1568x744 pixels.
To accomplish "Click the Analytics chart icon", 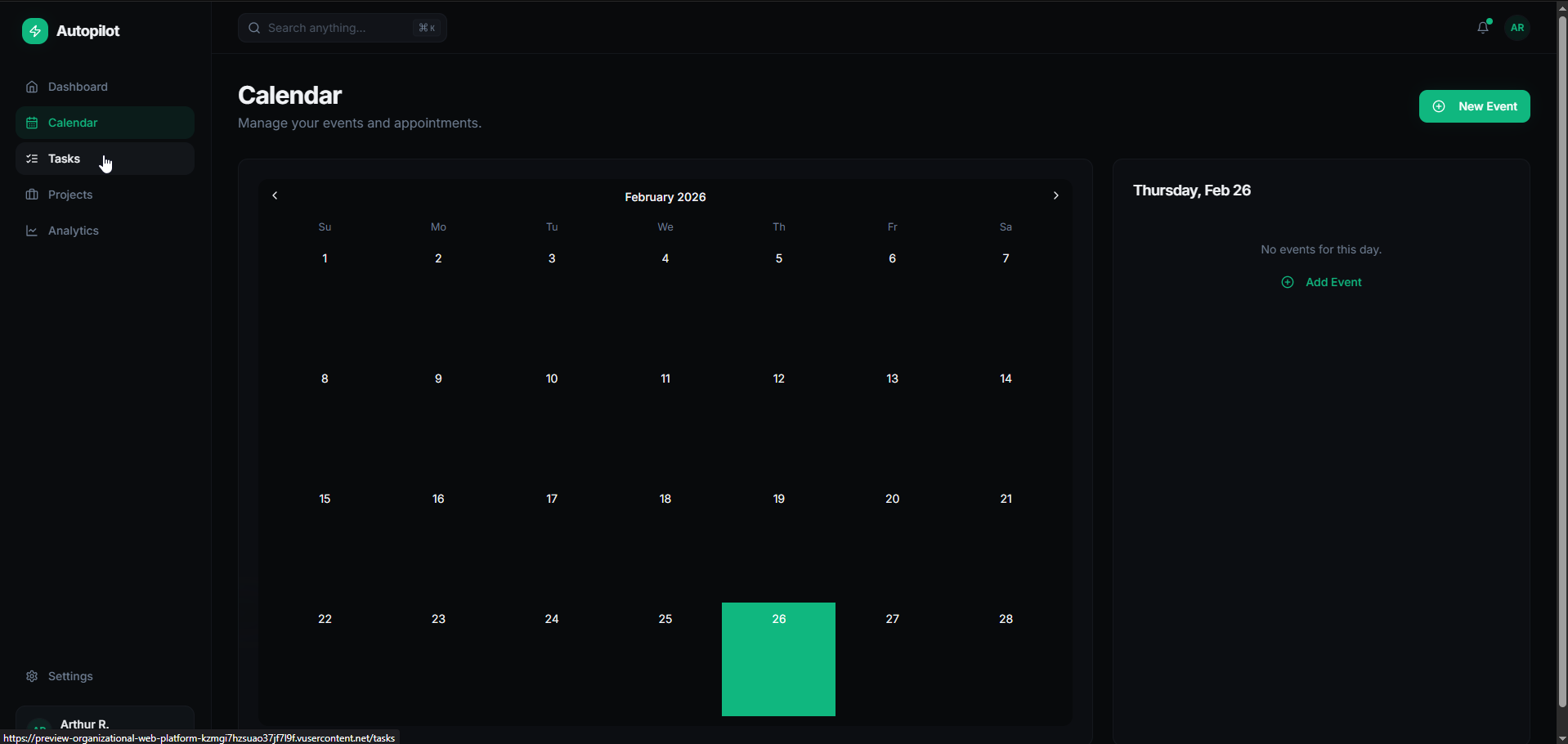I will (32, 231).
